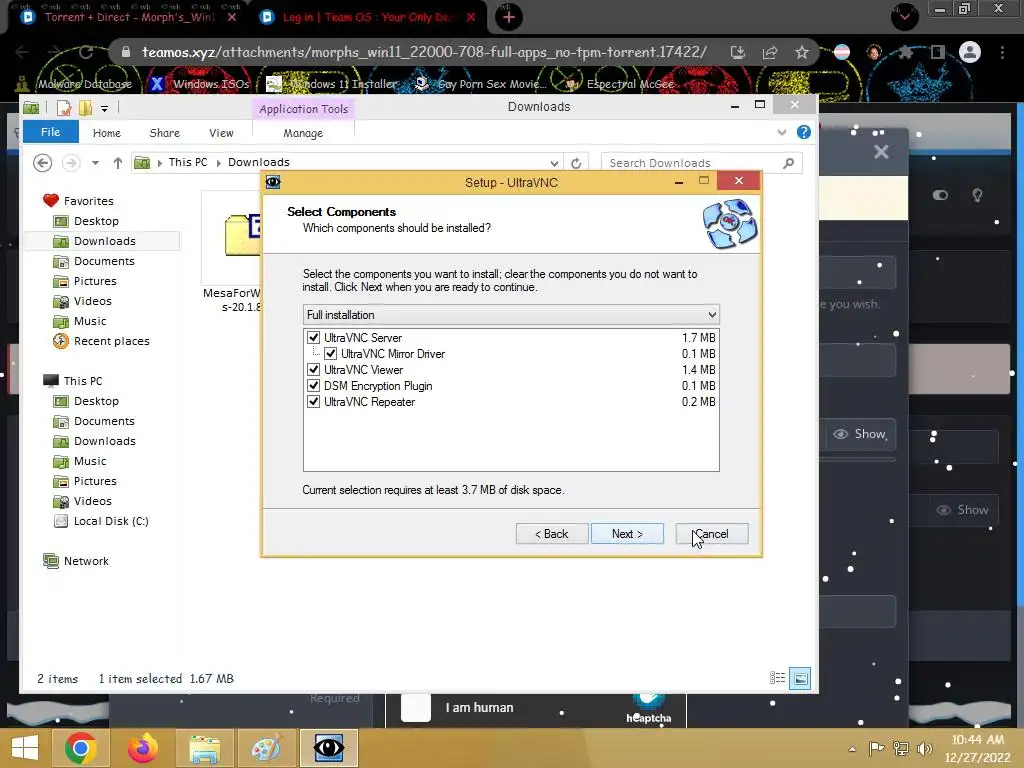Toggle UltraVNC Viewer checkbox
1024x768 pixels.
point(313,370)
